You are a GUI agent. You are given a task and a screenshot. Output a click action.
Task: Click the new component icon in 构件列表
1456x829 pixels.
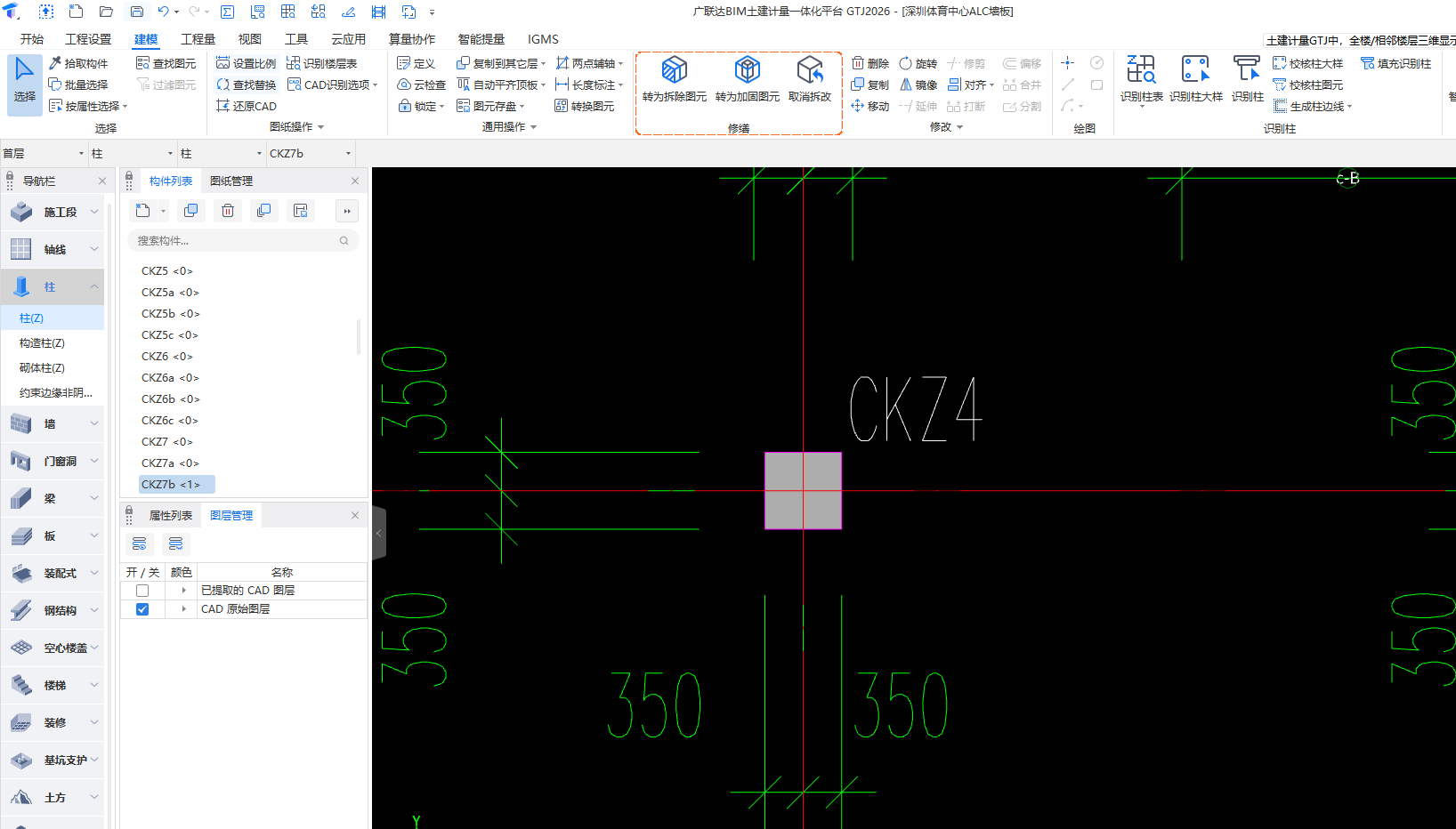[x=143, y=211]
